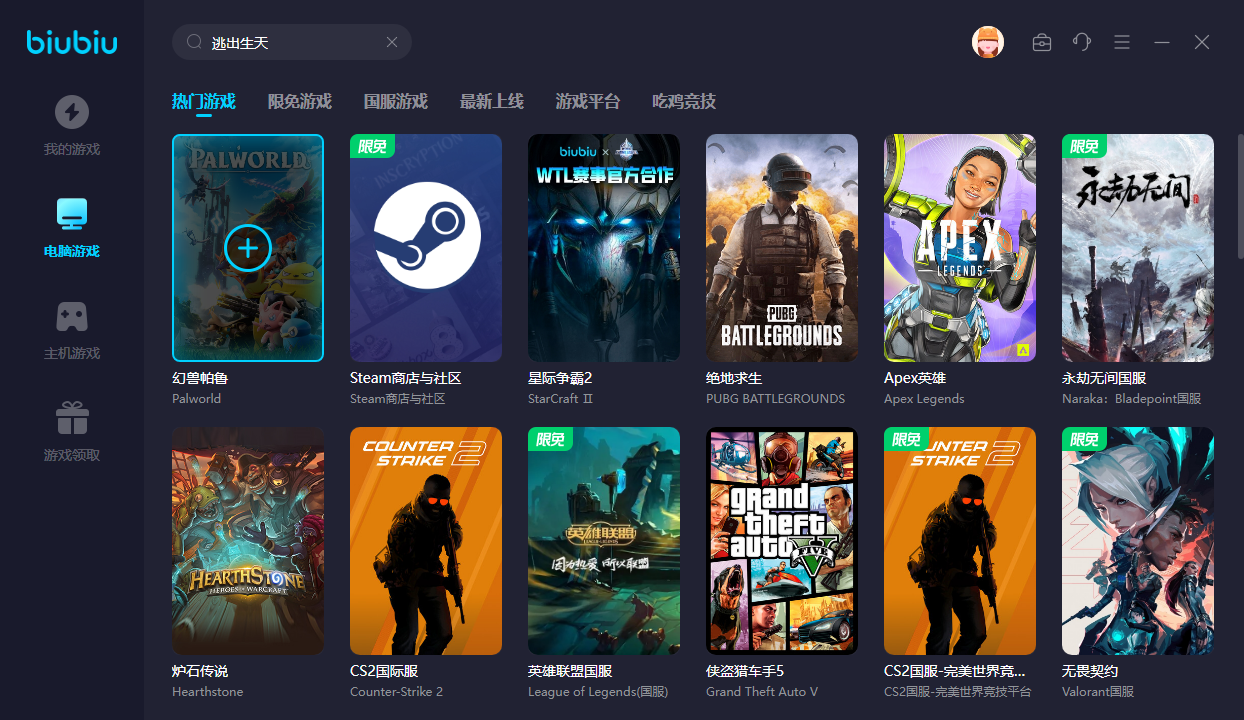Go to the 吃鸡竞技 tab
This screenshot has height=720, width=1244.
coord(683,101)
